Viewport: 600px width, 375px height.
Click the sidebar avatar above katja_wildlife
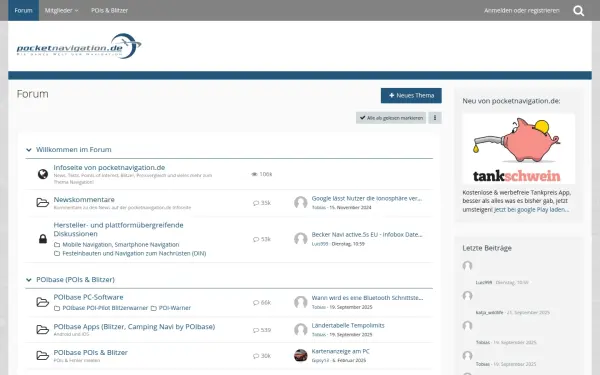point(467,296)
